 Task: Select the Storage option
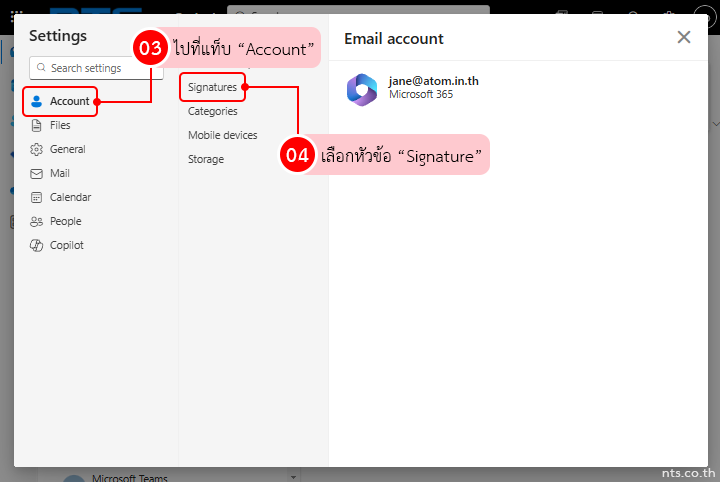206,159
